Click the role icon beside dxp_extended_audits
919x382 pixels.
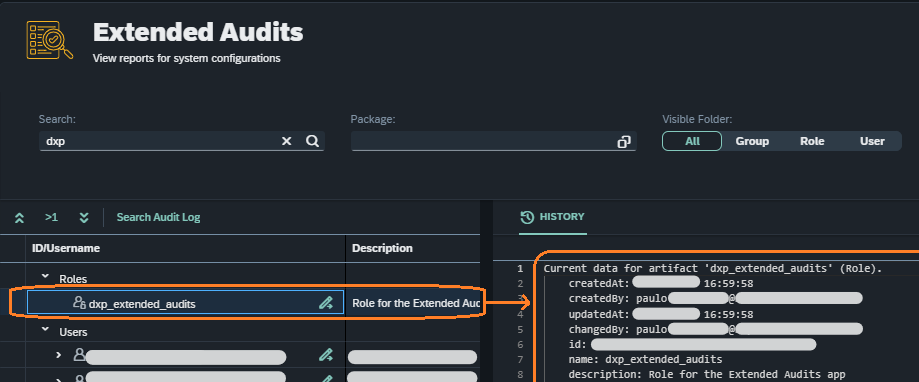click(x=79, y=302)
